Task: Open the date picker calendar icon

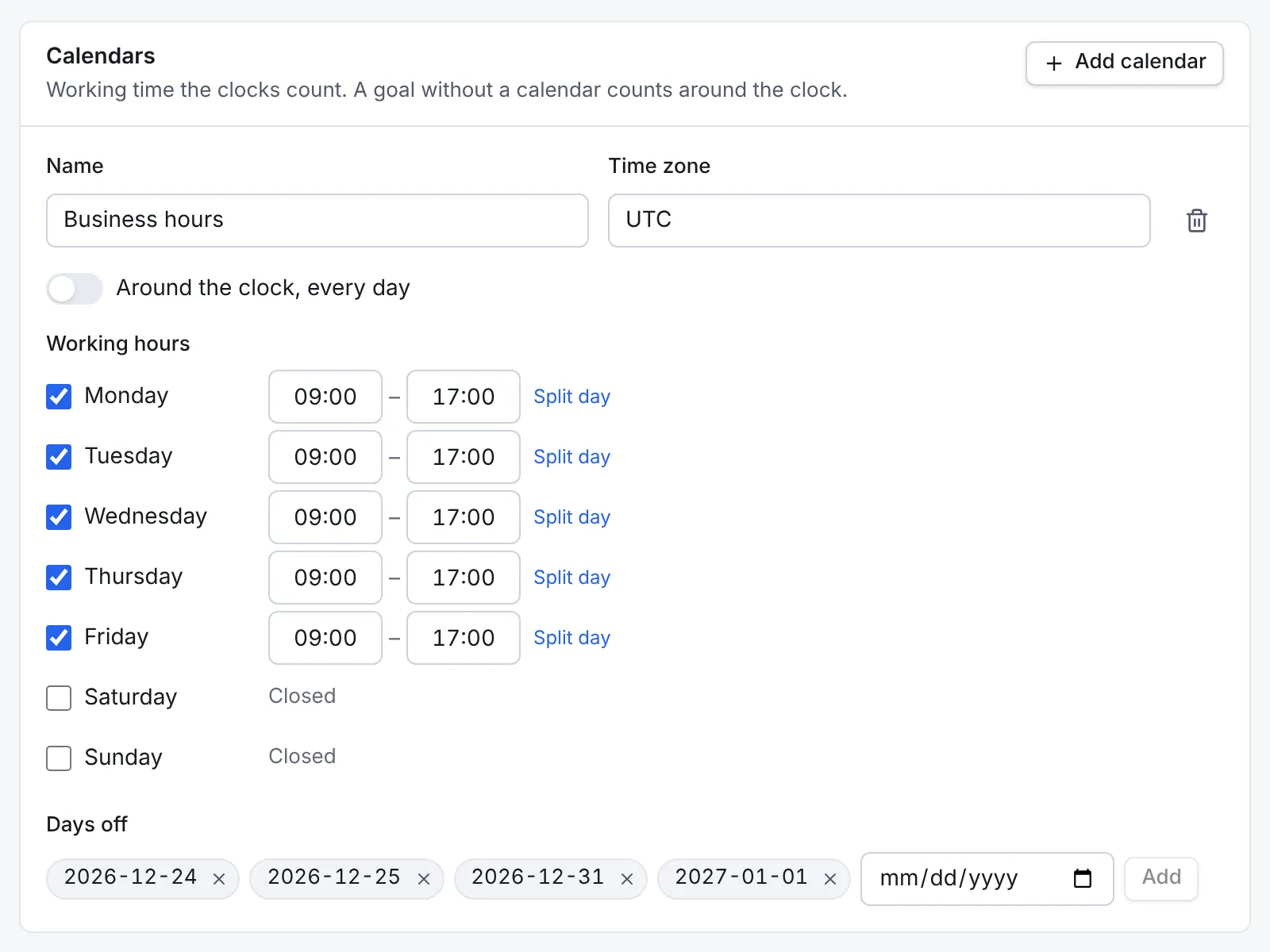Action: click(1083, 878)
